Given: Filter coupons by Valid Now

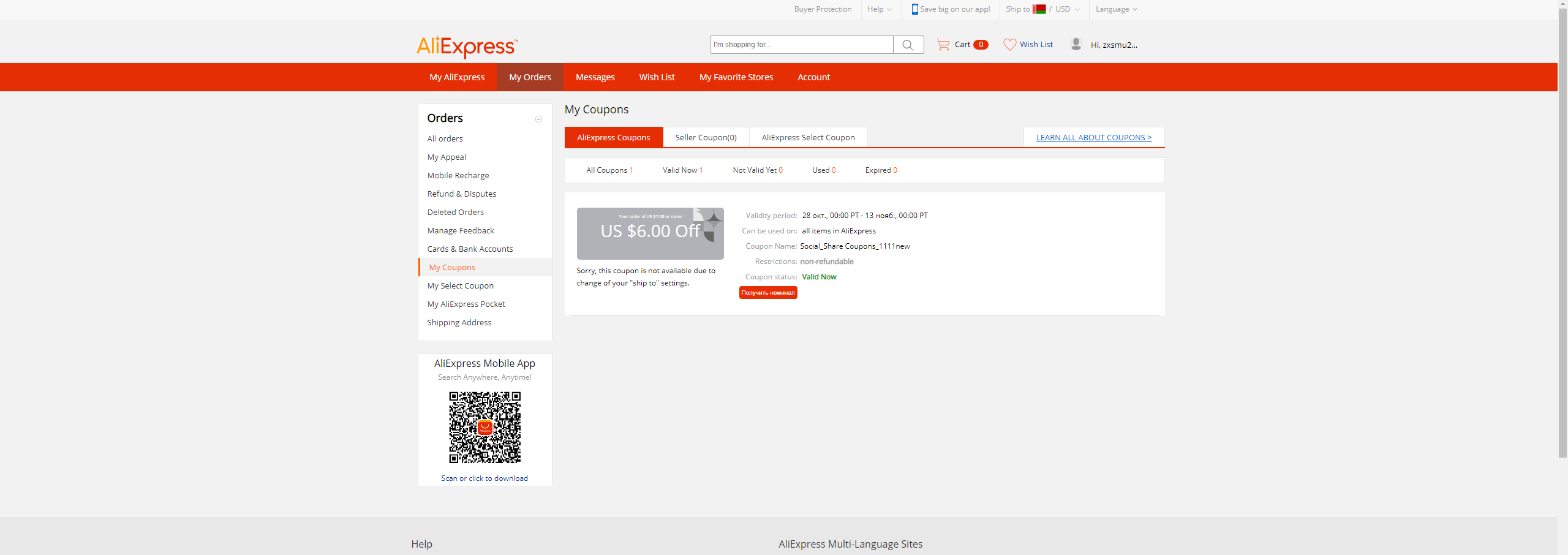Looking at the screenshot, I should point(682,170).
